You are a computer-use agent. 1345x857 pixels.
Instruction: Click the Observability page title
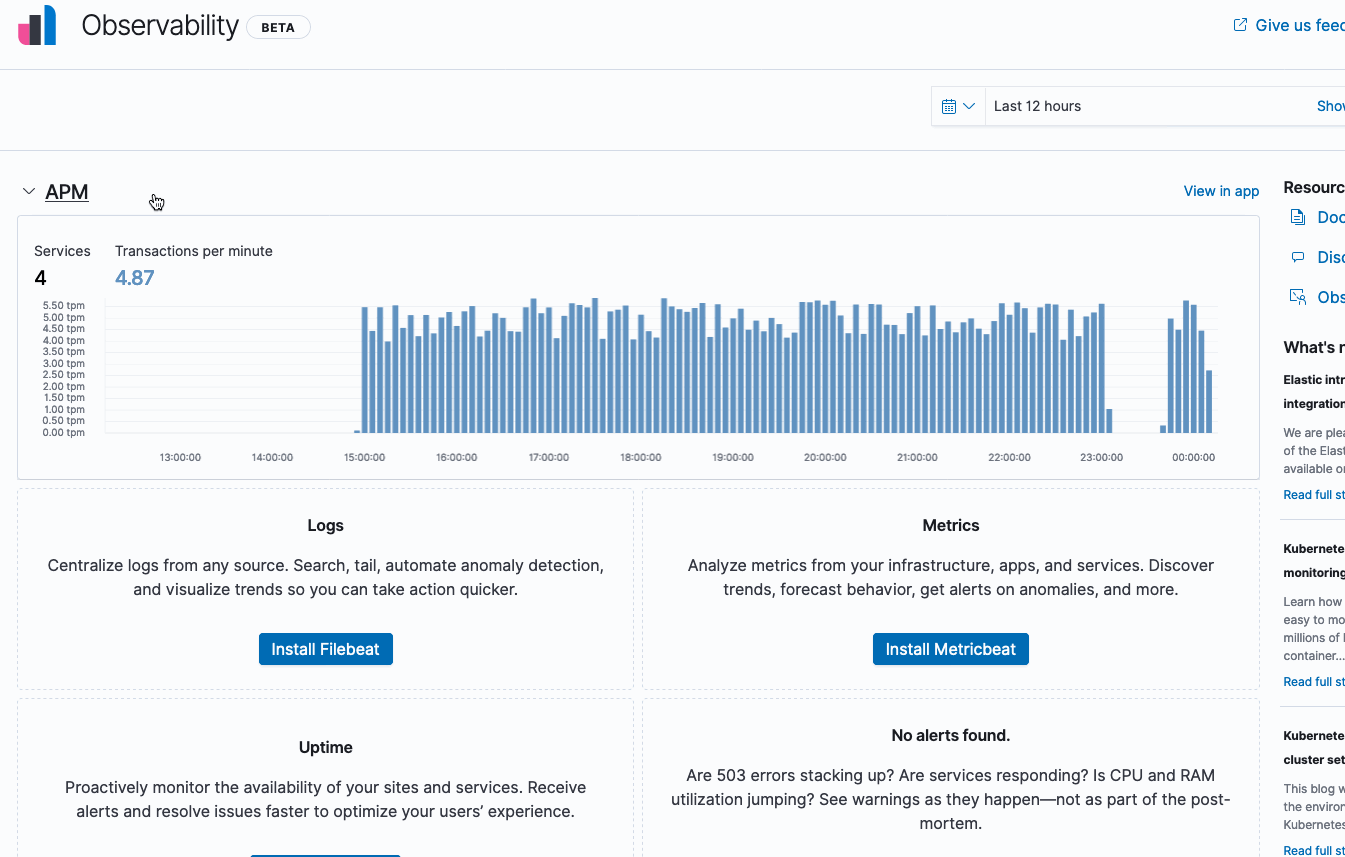tap(160, 26)
